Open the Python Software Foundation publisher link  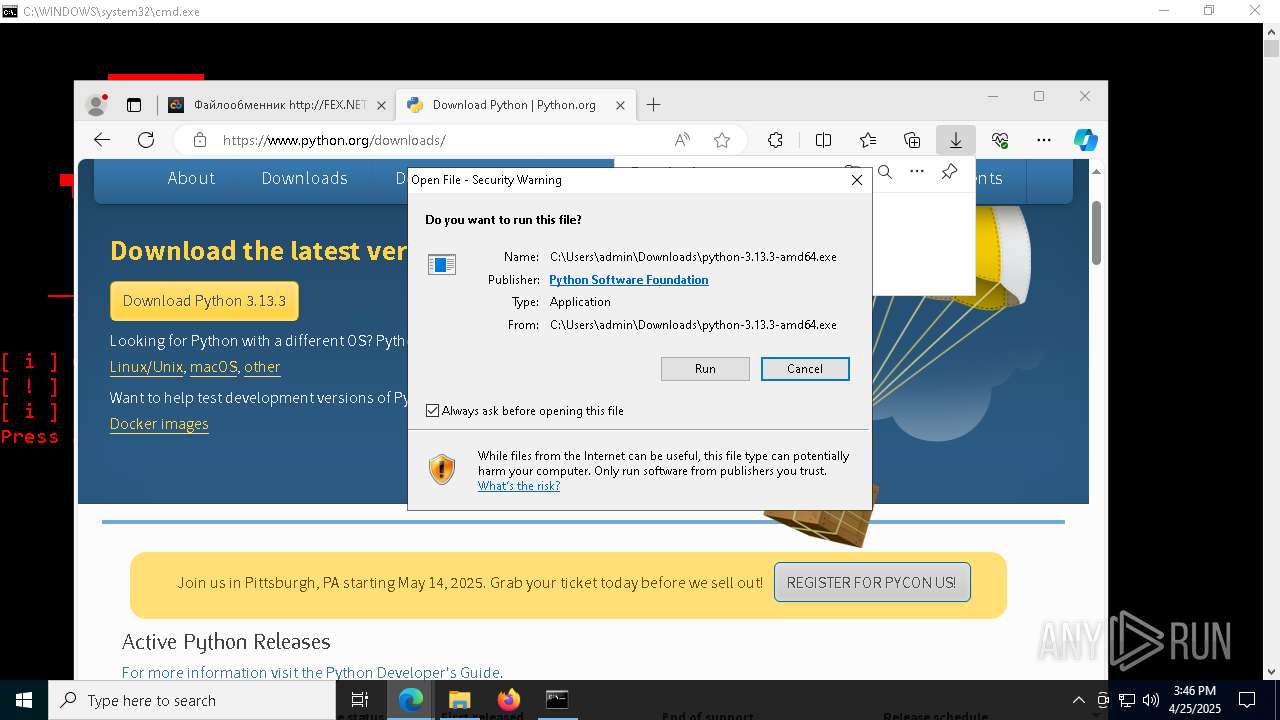pyautogui.click(x=629, y=280)
